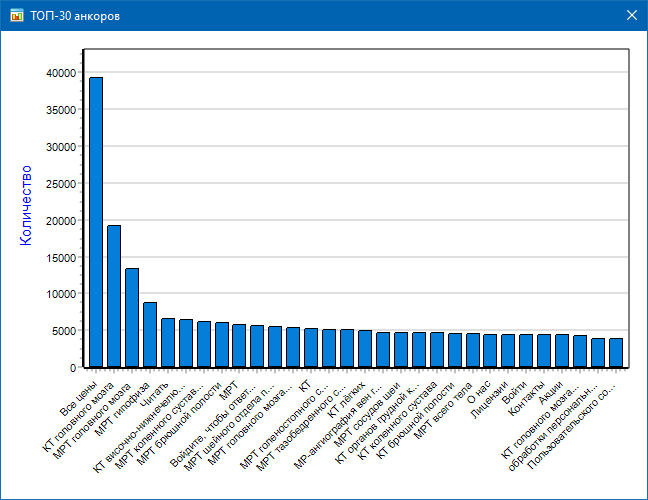Click the 'Все цены' axis label
Viewport: 648px width, 500px height.
coord(79,399)
